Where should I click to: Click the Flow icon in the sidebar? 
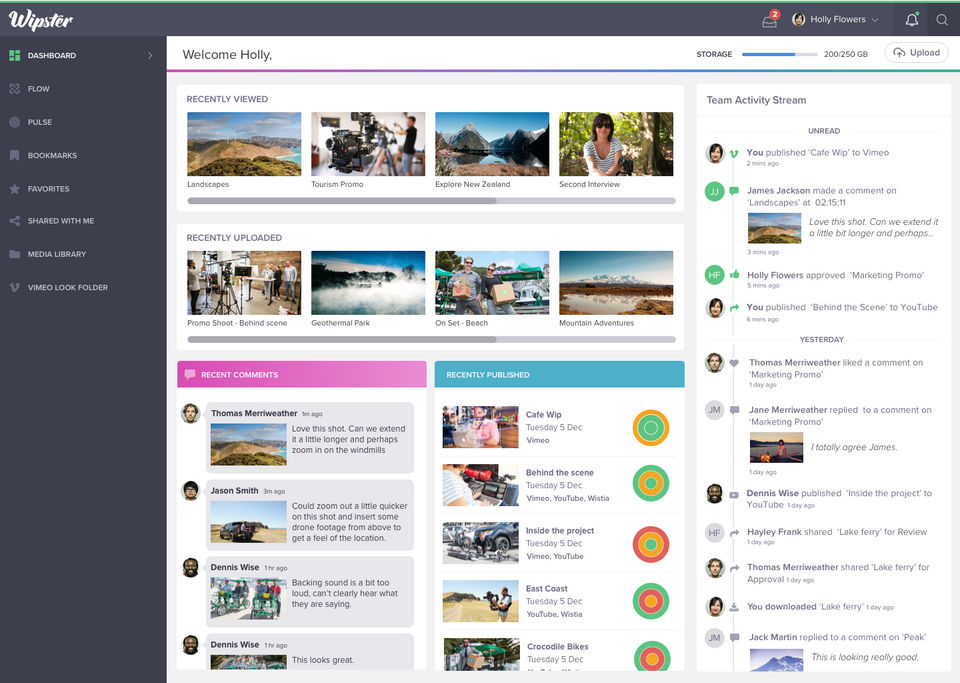coord(15,89)
